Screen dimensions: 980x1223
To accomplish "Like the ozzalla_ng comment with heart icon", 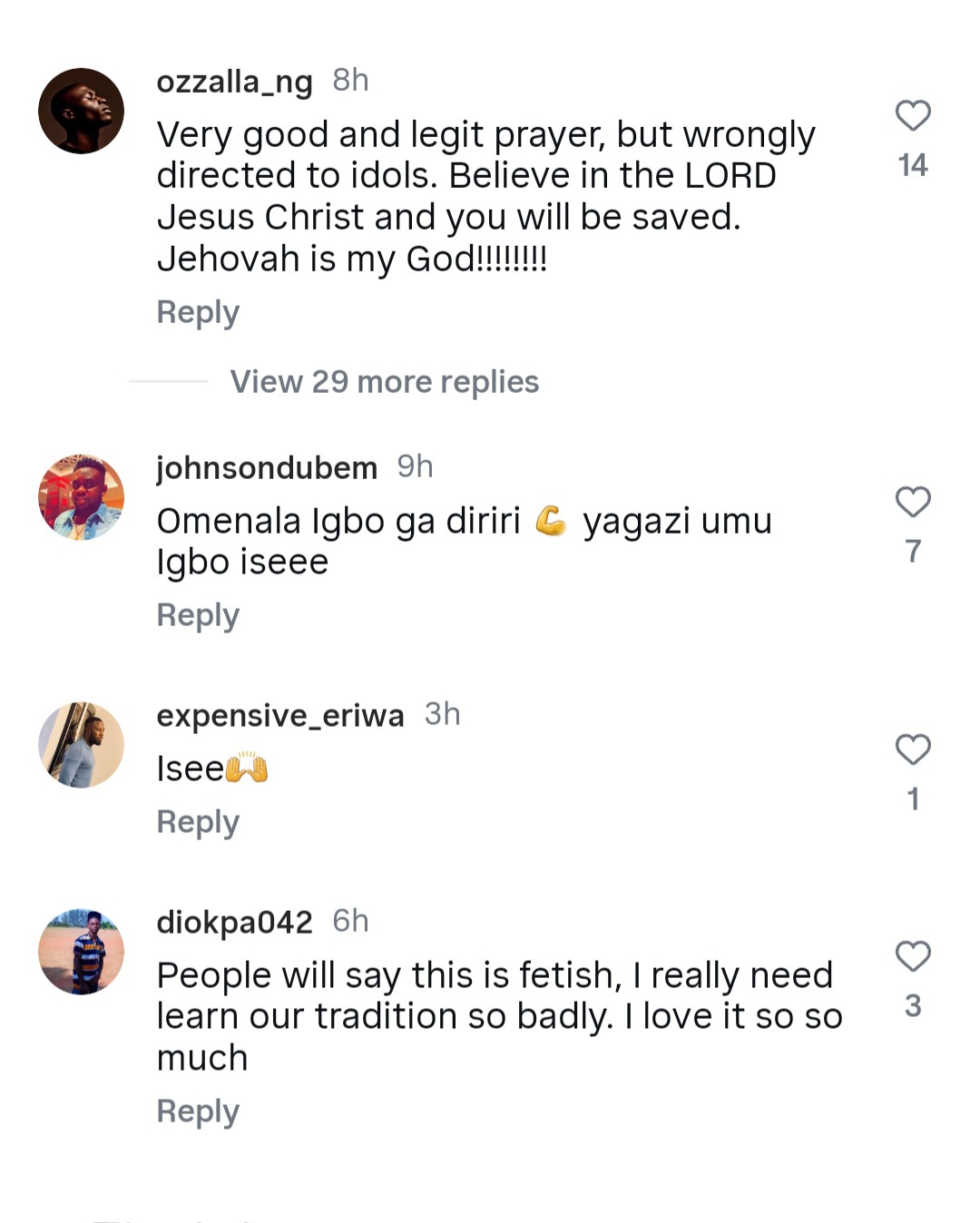I will click(913, 116).
